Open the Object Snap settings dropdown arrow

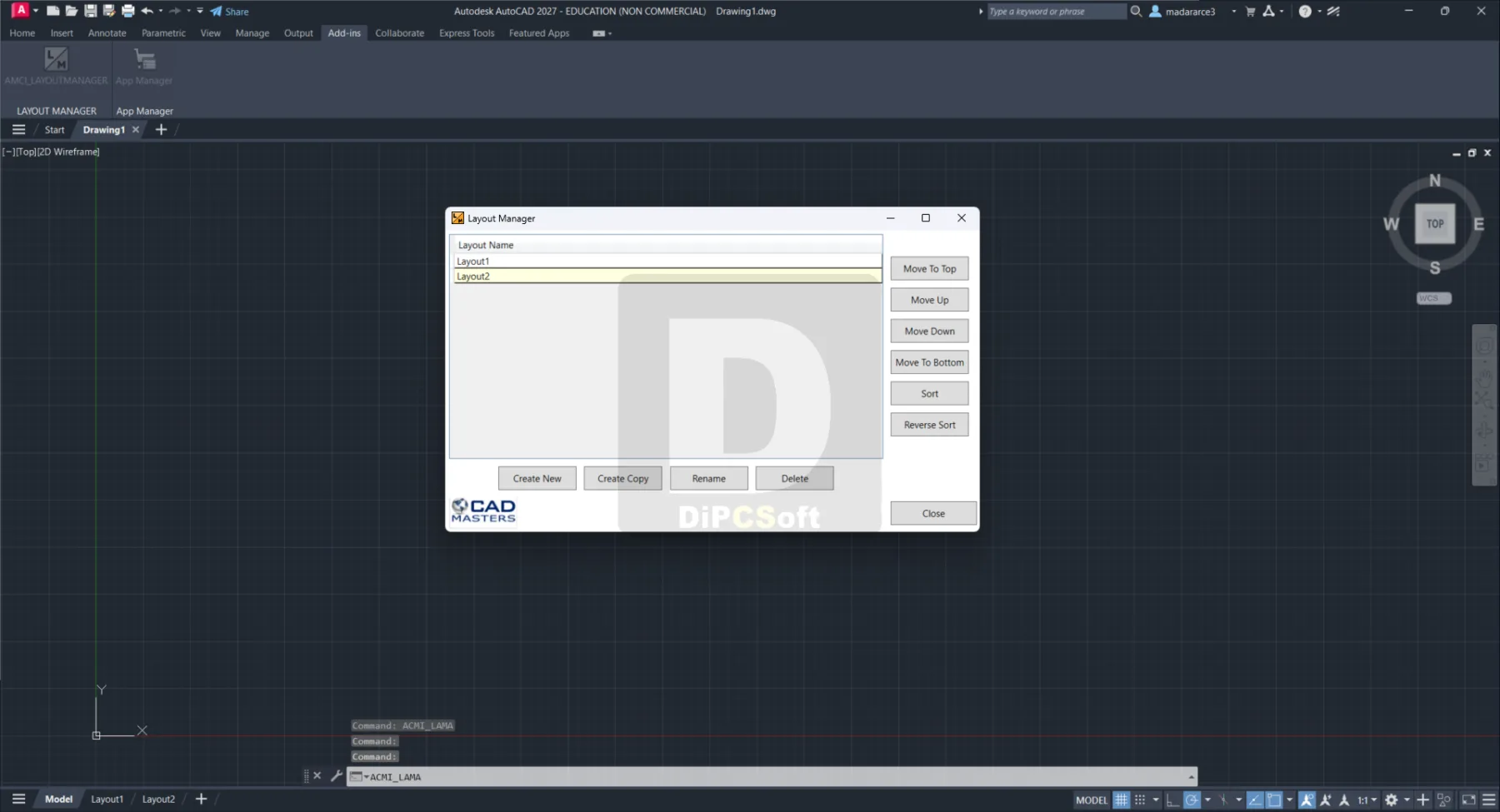click(x=1290, y=800)
